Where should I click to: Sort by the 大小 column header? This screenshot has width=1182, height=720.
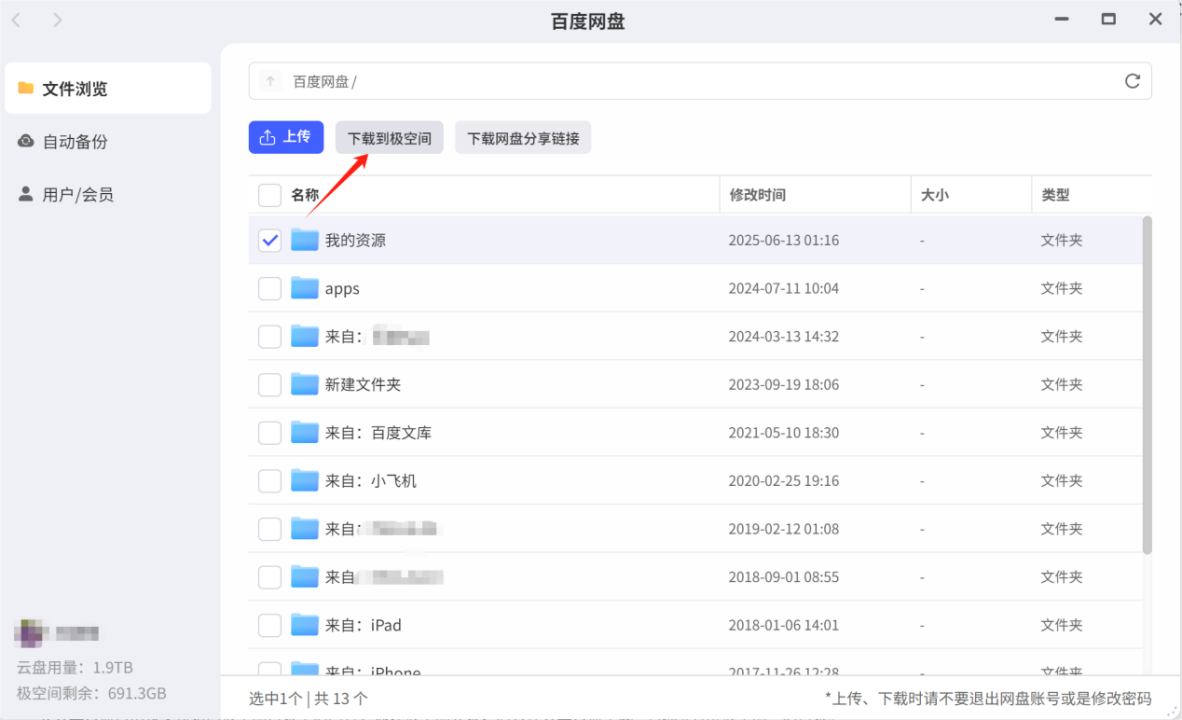[935, 195]
